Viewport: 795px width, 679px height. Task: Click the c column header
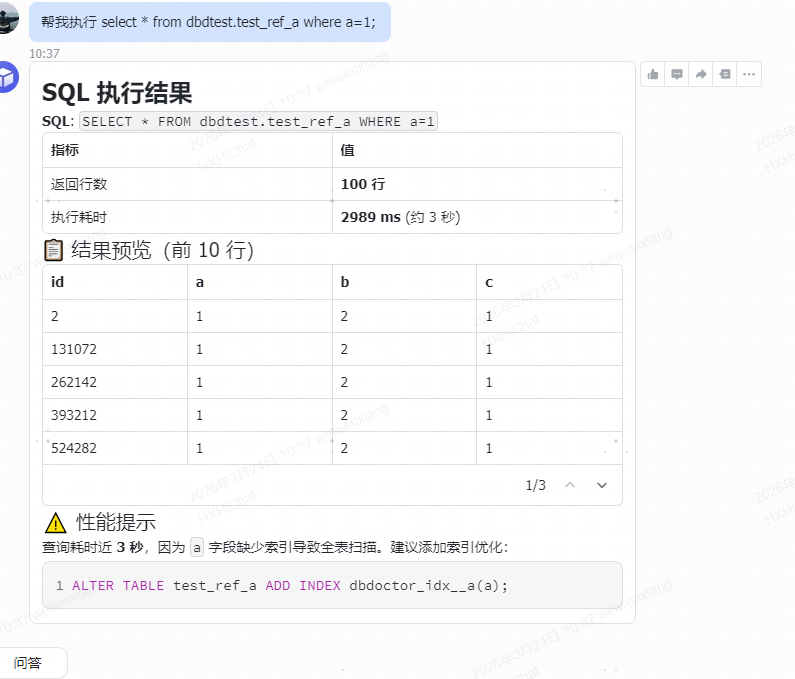(x=489, y=282)
